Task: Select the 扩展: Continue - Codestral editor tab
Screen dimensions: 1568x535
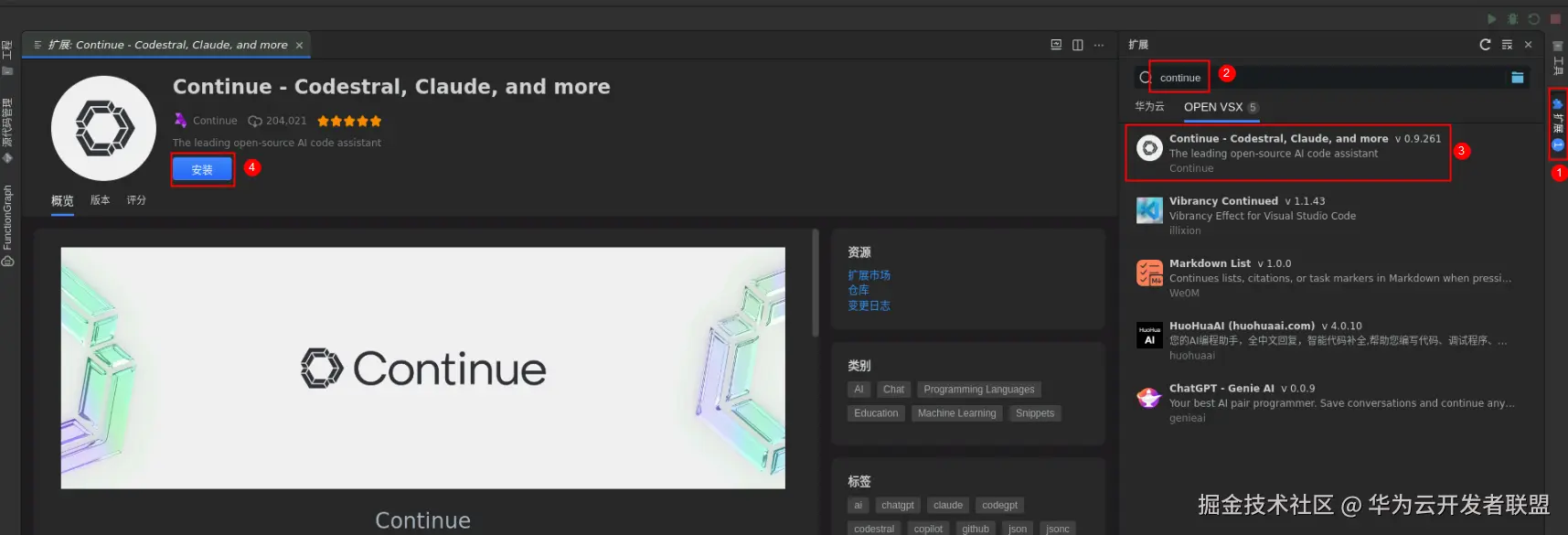Action: point(167,45)
